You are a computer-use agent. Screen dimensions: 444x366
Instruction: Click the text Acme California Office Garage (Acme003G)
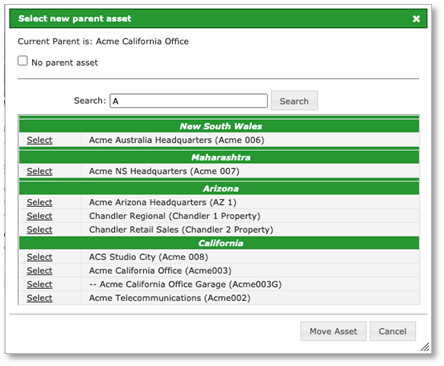(x=185, y=284)
